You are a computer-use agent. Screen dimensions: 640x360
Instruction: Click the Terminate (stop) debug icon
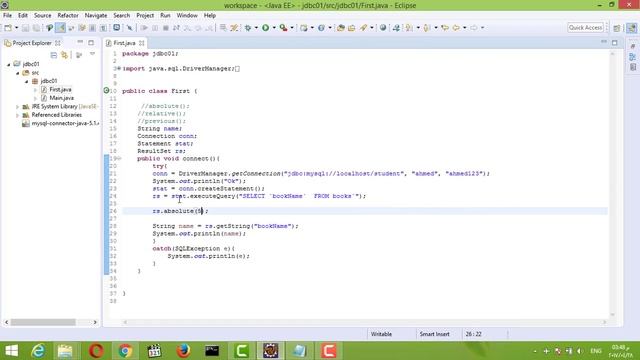coord(166,28)
